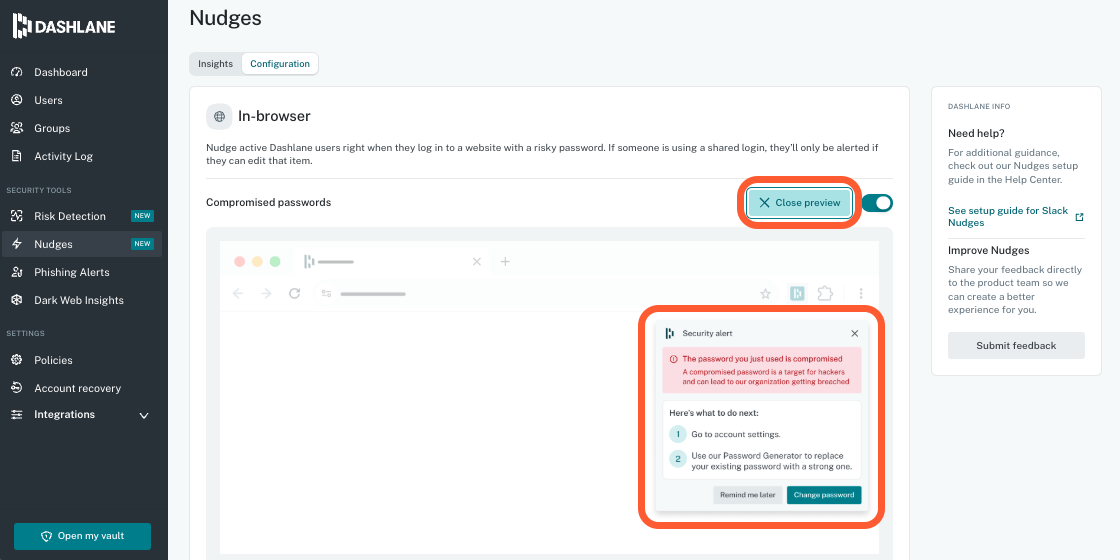This screenshot has height=560, width=1120.
Task: Click the Phishing Alerts icon
Action: click(16, 272)
